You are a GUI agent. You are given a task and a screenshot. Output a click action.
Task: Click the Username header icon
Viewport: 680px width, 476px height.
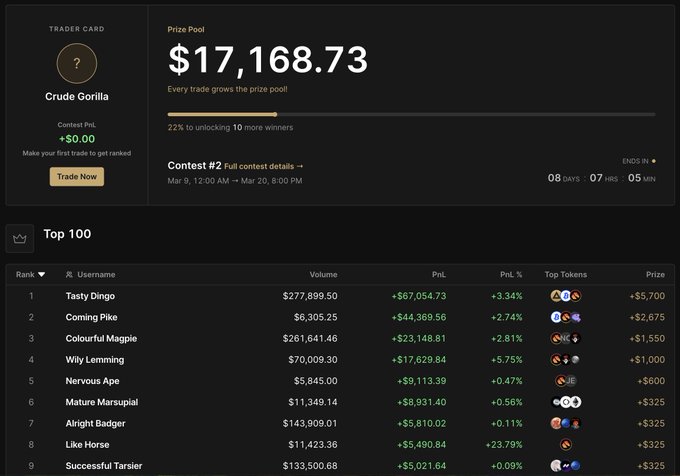coord(69,274)
